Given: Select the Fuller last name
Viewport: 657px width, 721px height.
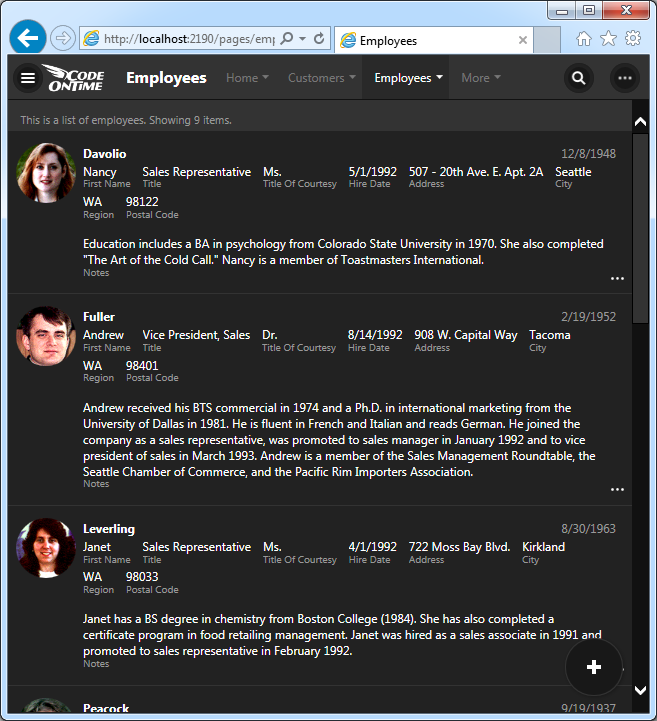Looking at the screenshot, I should [x=99, y=317].
